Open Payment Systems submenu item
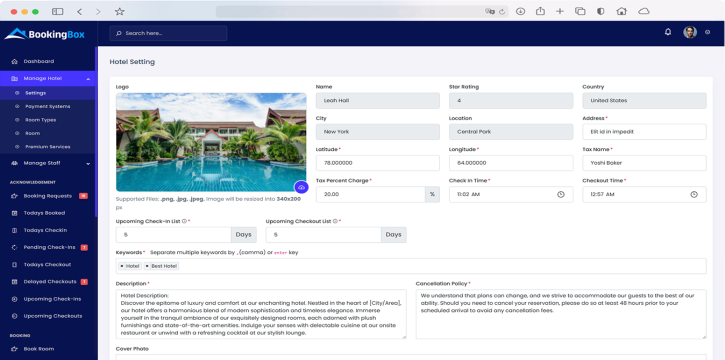Screen dimensions: 725x360 48,106
